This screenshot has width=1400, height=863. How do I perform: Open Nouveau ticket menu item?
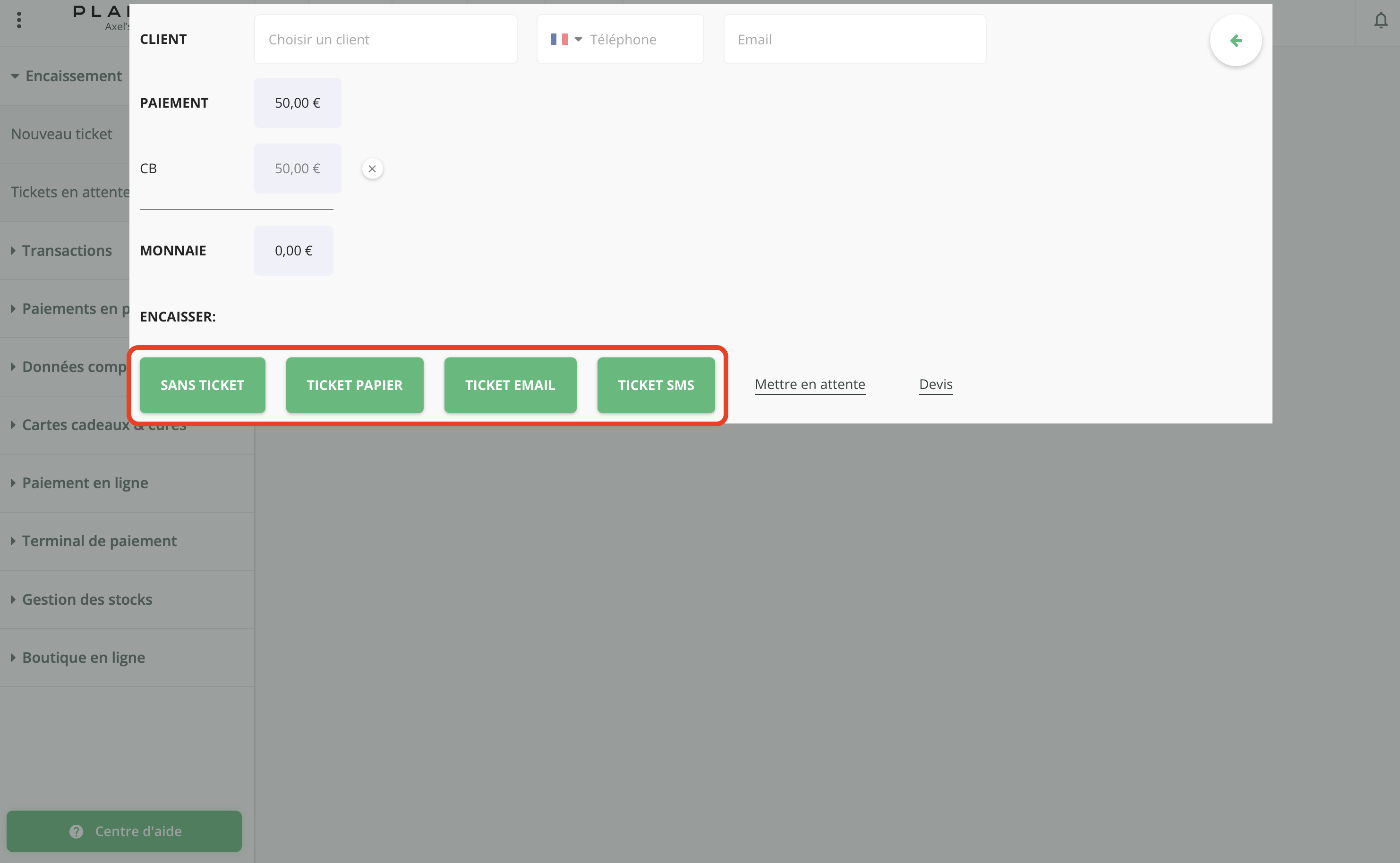pyautogui.click(x=62, y=134)
